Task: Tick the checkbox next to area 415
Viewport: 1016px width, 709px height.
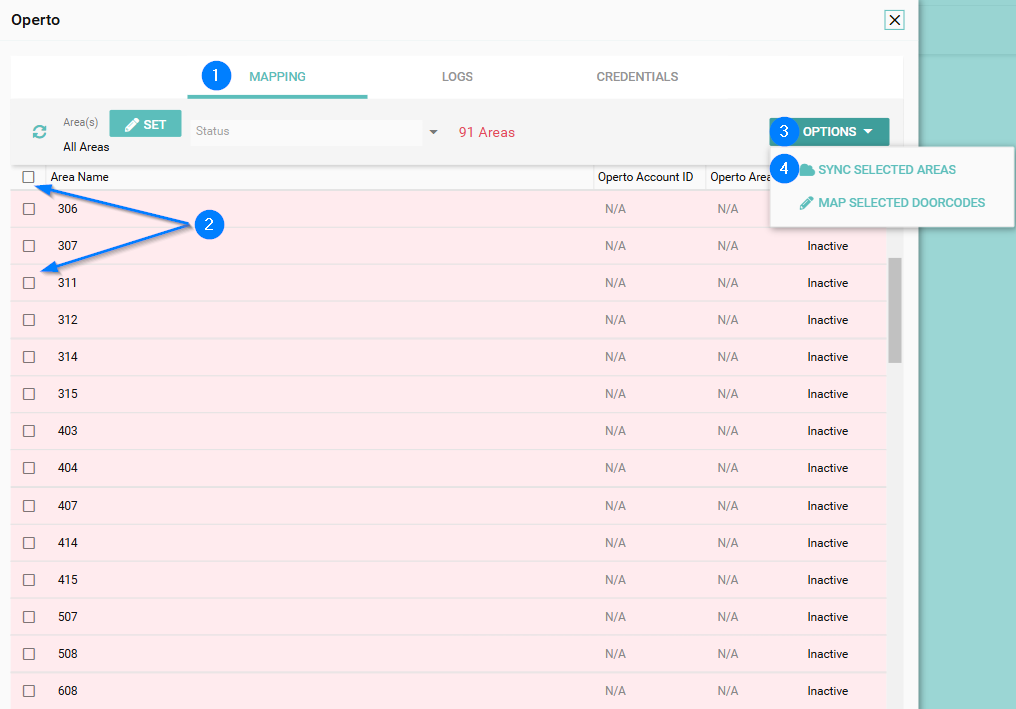Action: tap(29, 580)
